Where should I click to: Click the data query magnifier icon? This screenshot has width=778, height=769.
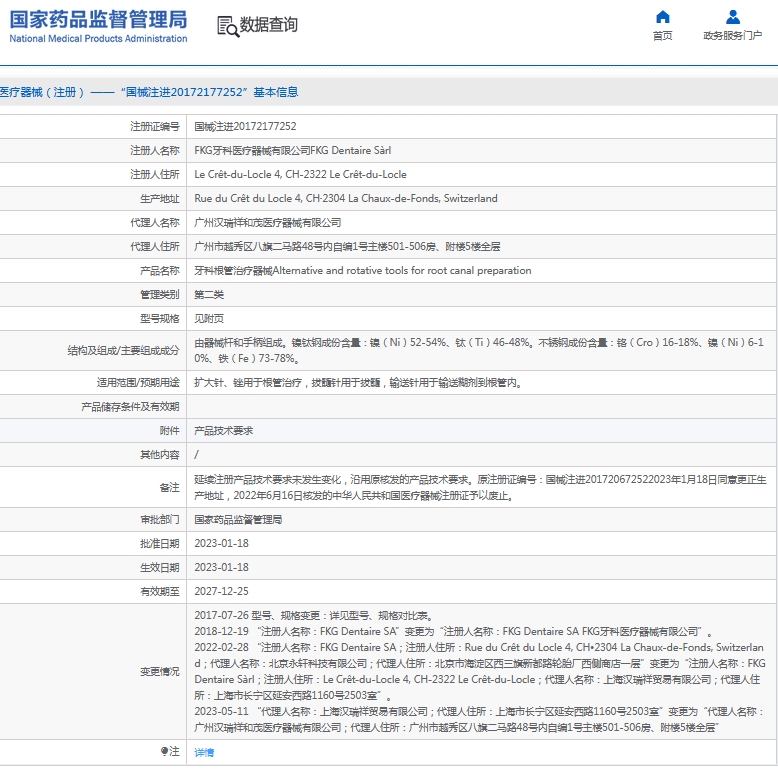tap(228, 27)
